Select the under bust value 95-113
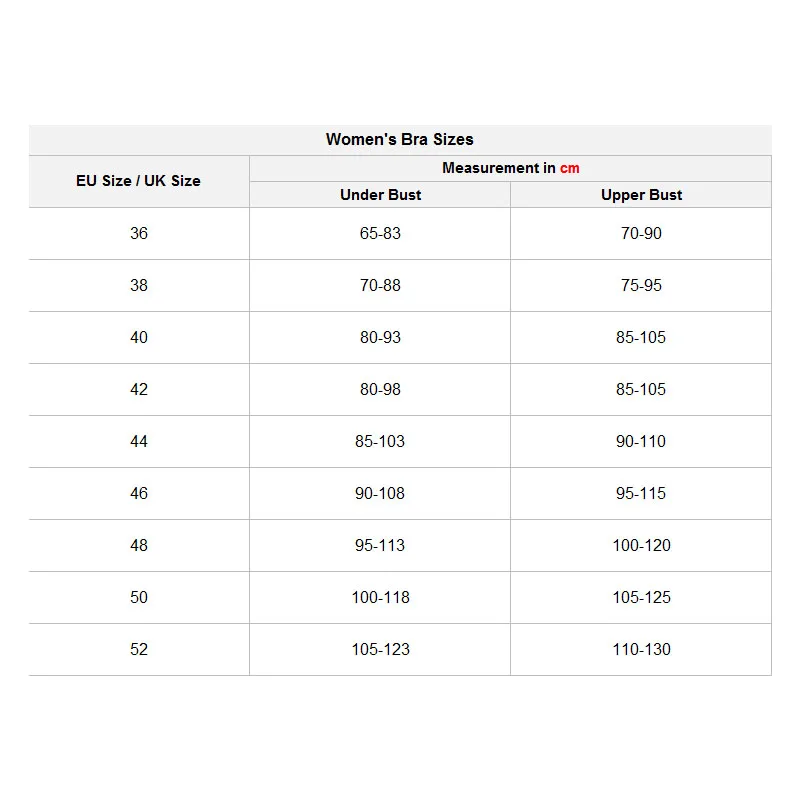This screenshot has width=800, height=800. pyautogui.click(x=380, y=545)
